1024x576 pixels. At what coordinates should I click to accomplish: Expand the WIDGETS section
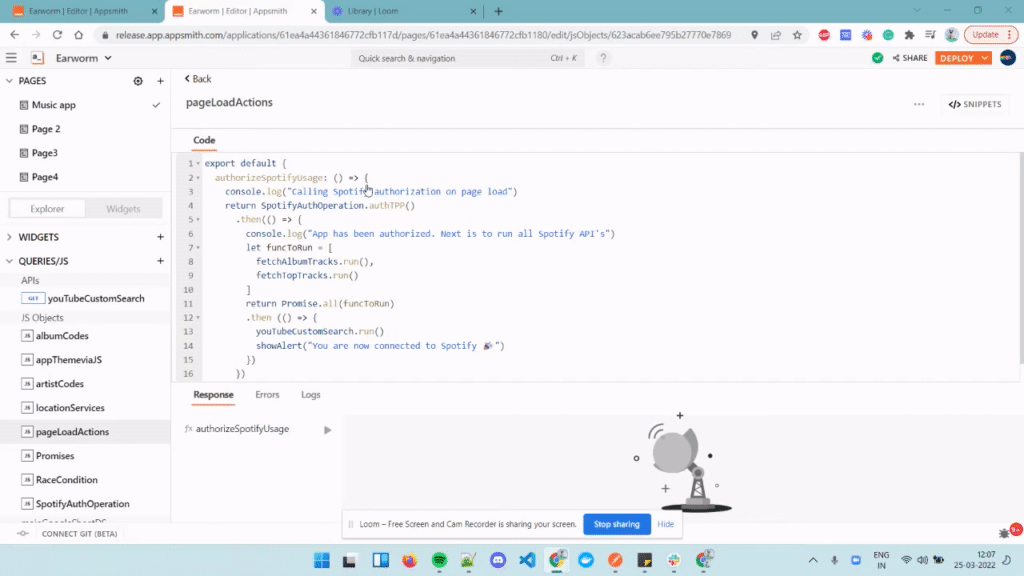click(x=9, y=237)
